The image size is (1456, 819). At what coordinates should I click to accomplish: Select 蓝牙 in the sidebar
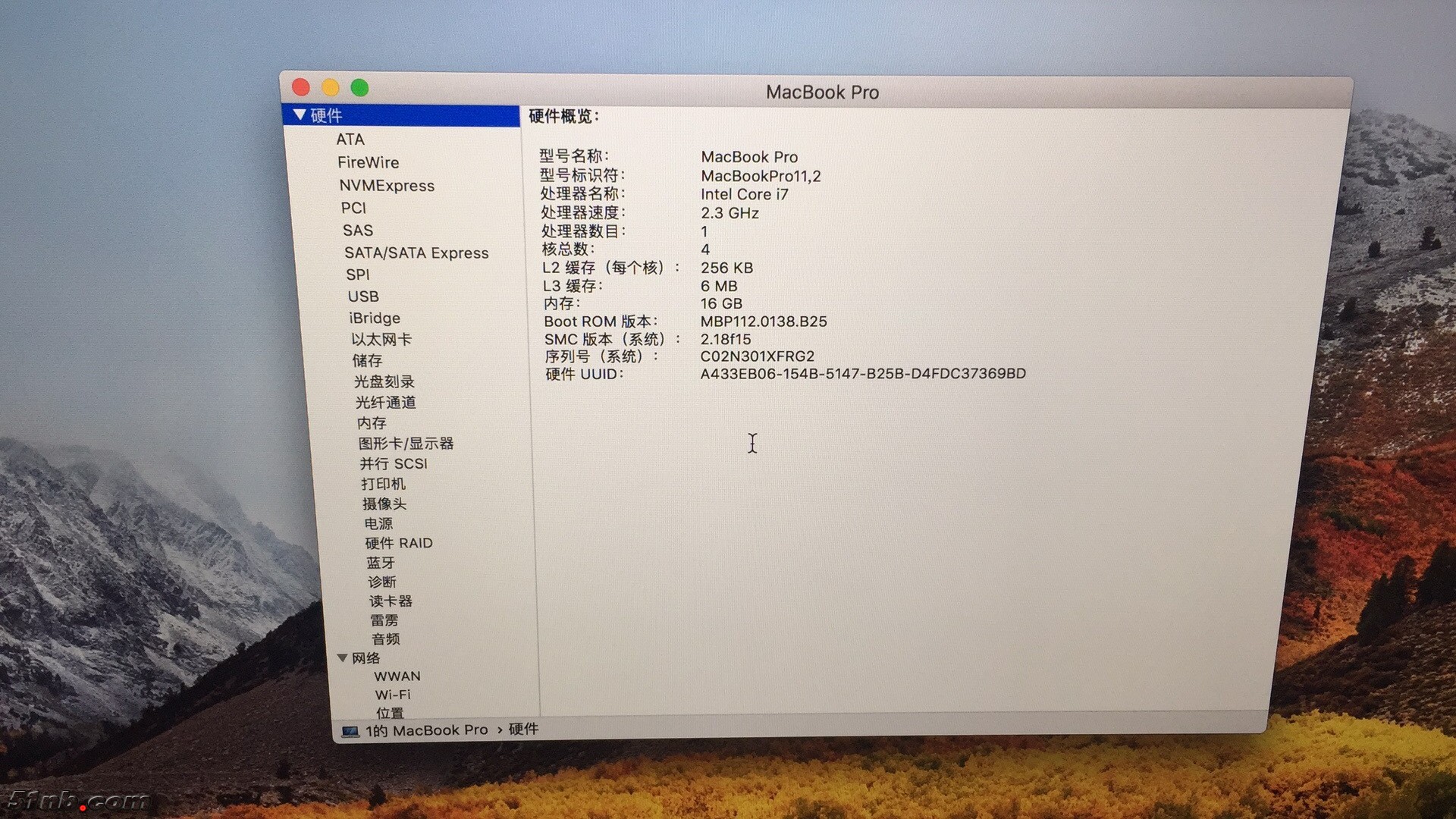[381, 563]
